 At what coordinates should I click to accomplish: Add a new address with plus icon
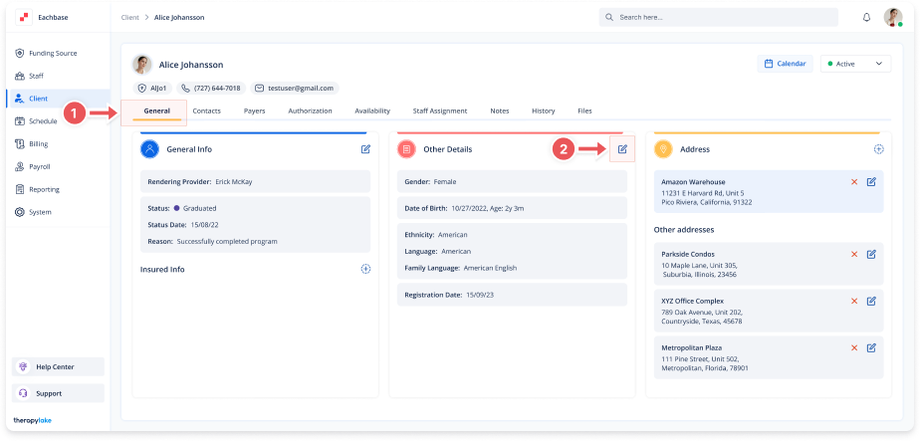(878, 149)
